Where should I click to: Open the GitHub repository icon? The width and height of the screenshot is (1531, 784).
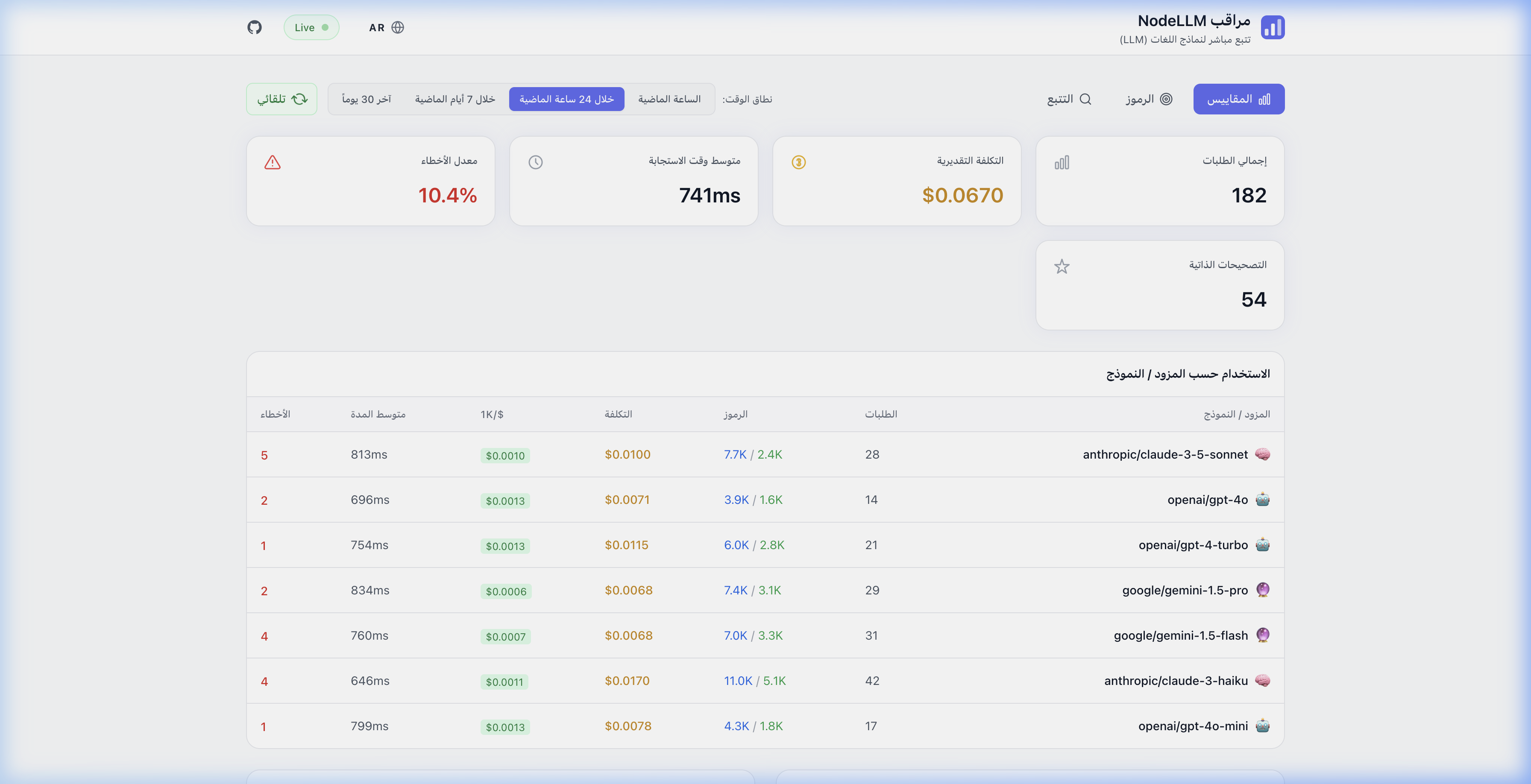[x=254, y=27]
